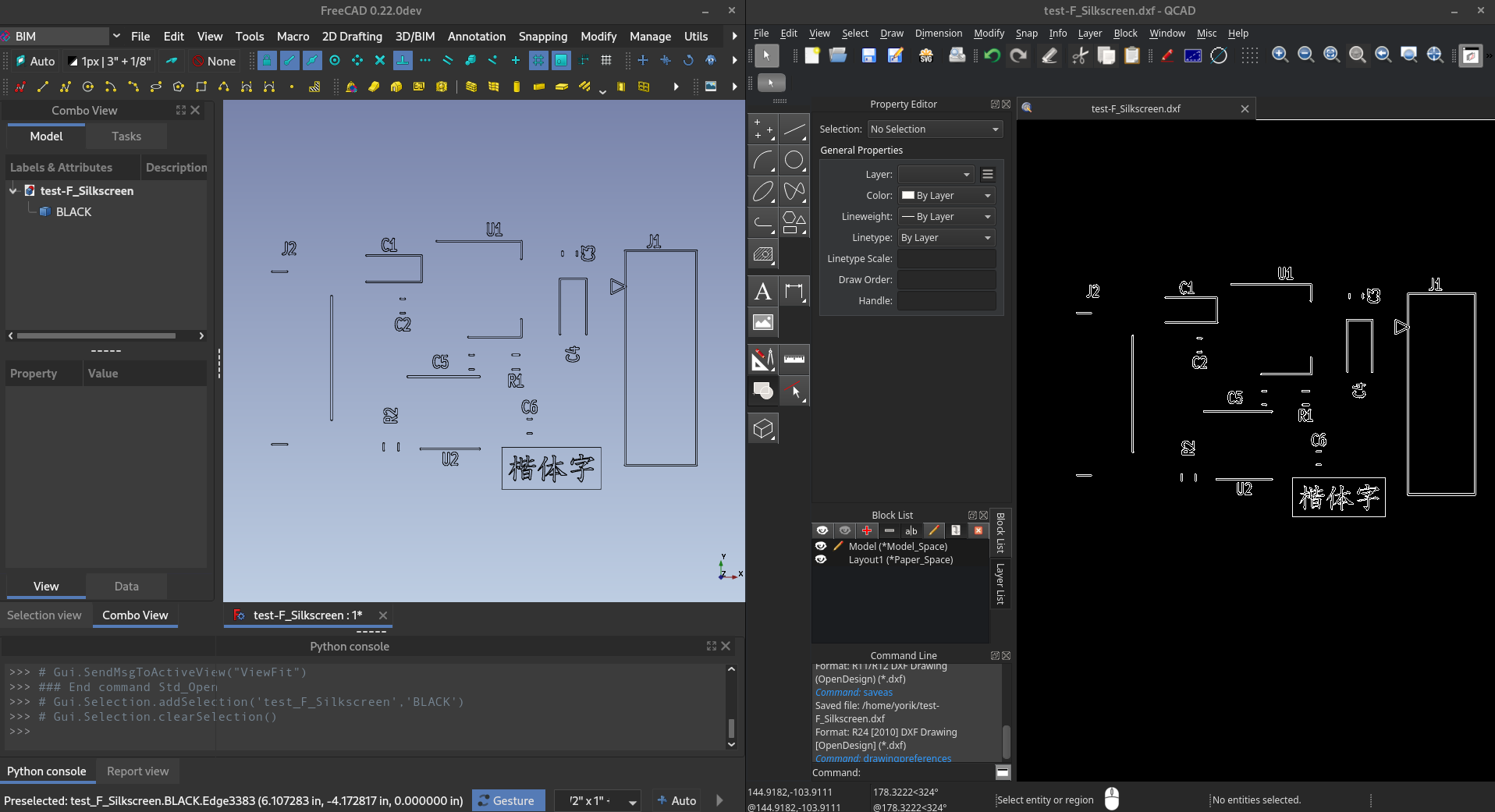Open the Zoom to Fit tool in QCAD
Viewport: 1495px width, 812px height.
coord(1332,55)
